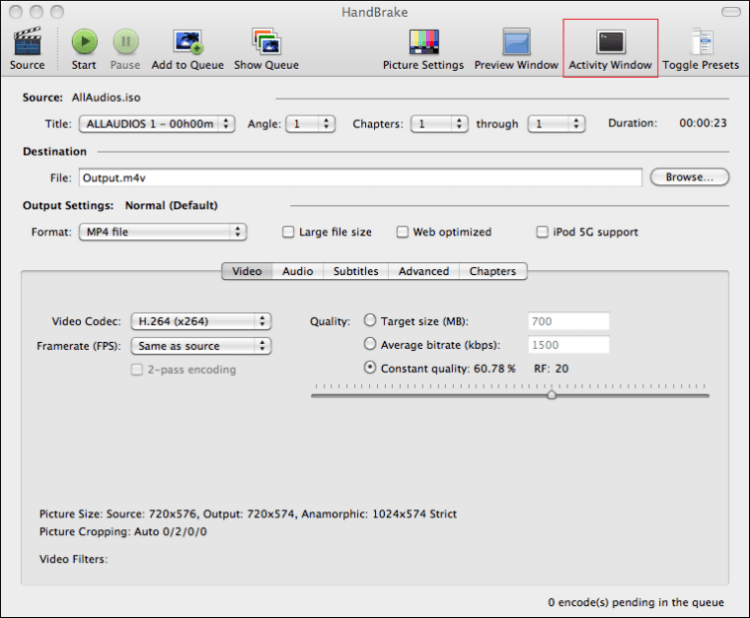Switch to the Advanced tab
The image size is (750, 618).
click(424, 271)
